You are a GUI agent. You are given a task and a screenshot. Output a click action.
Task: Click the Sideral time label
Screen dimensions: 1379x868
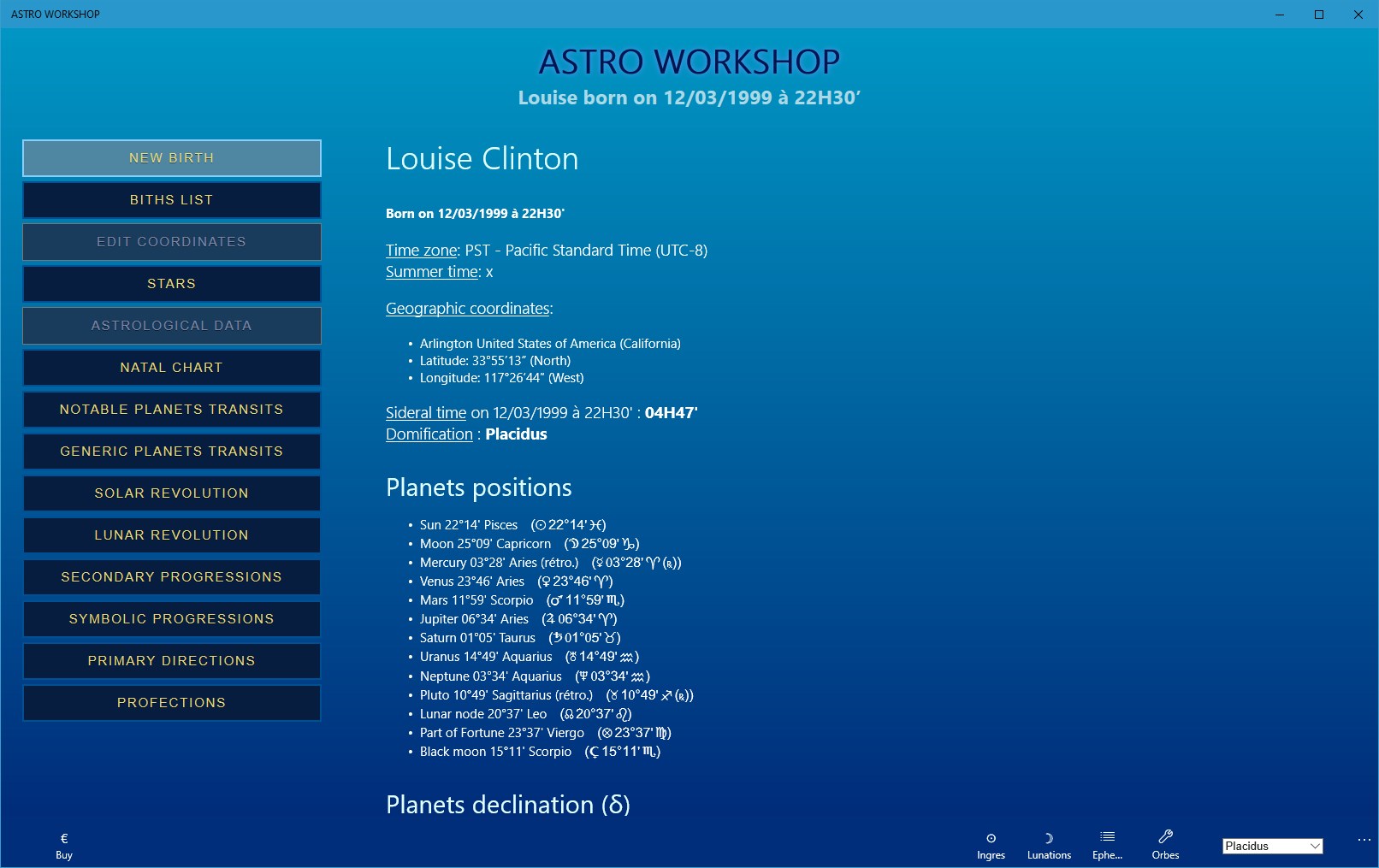tap(426, 413)
